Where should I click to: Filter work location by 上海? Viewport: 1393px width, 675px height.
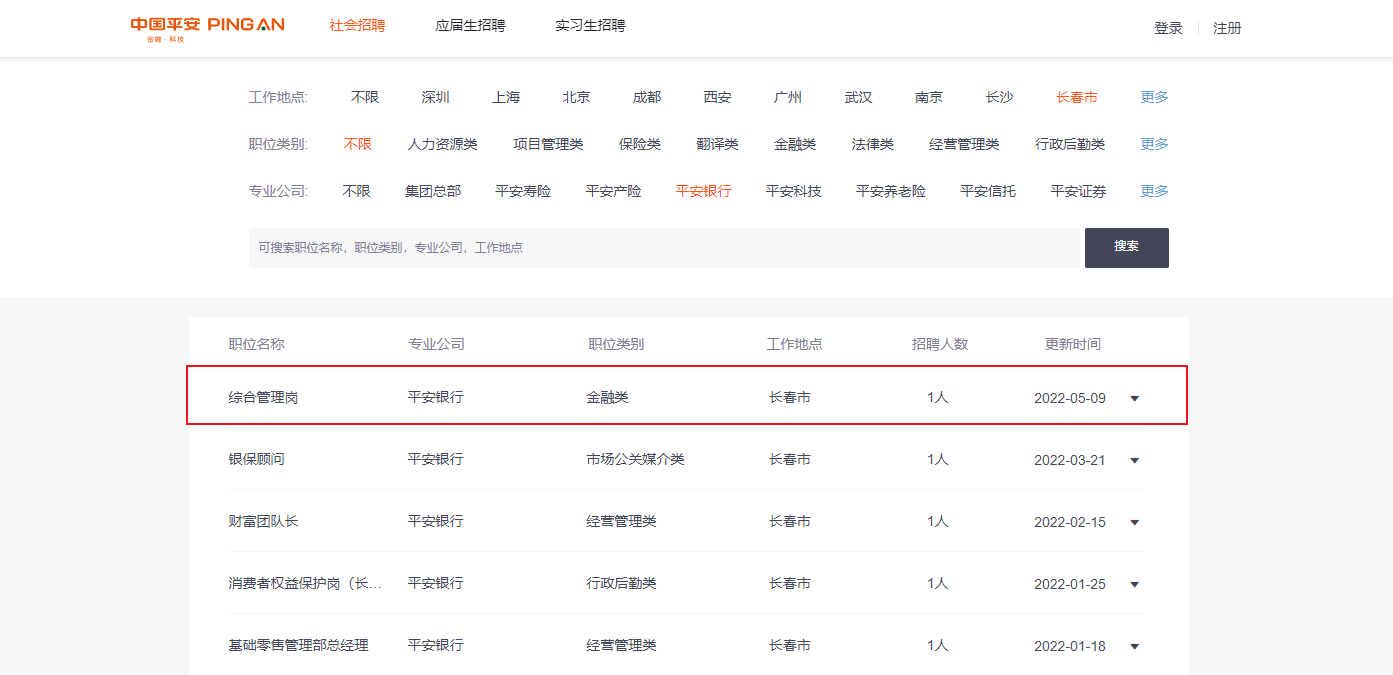click(x=506, y=97)
